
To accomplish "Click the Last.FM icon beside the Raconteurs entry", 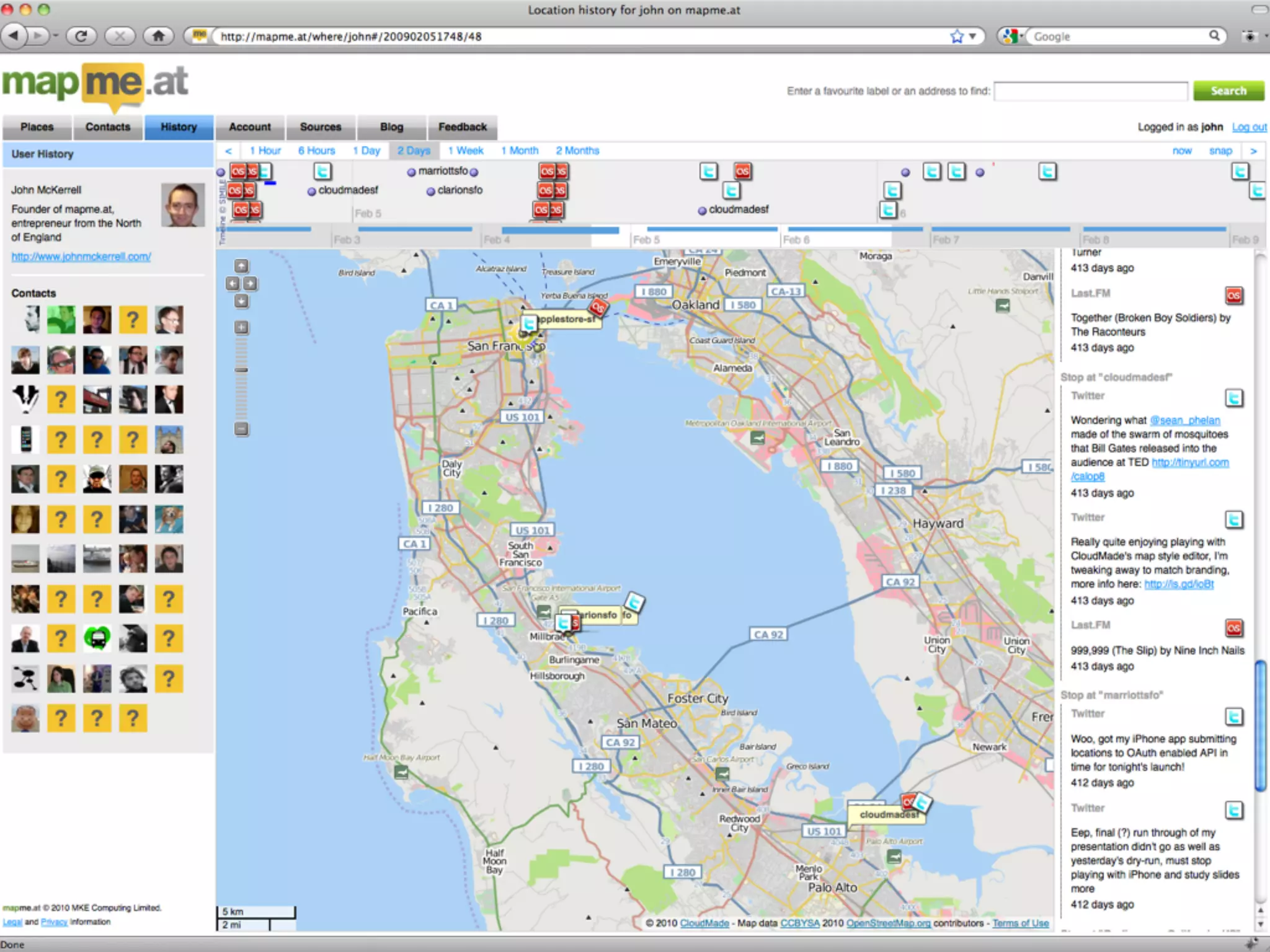I will pyautogui.click(x=1234, y=295).
